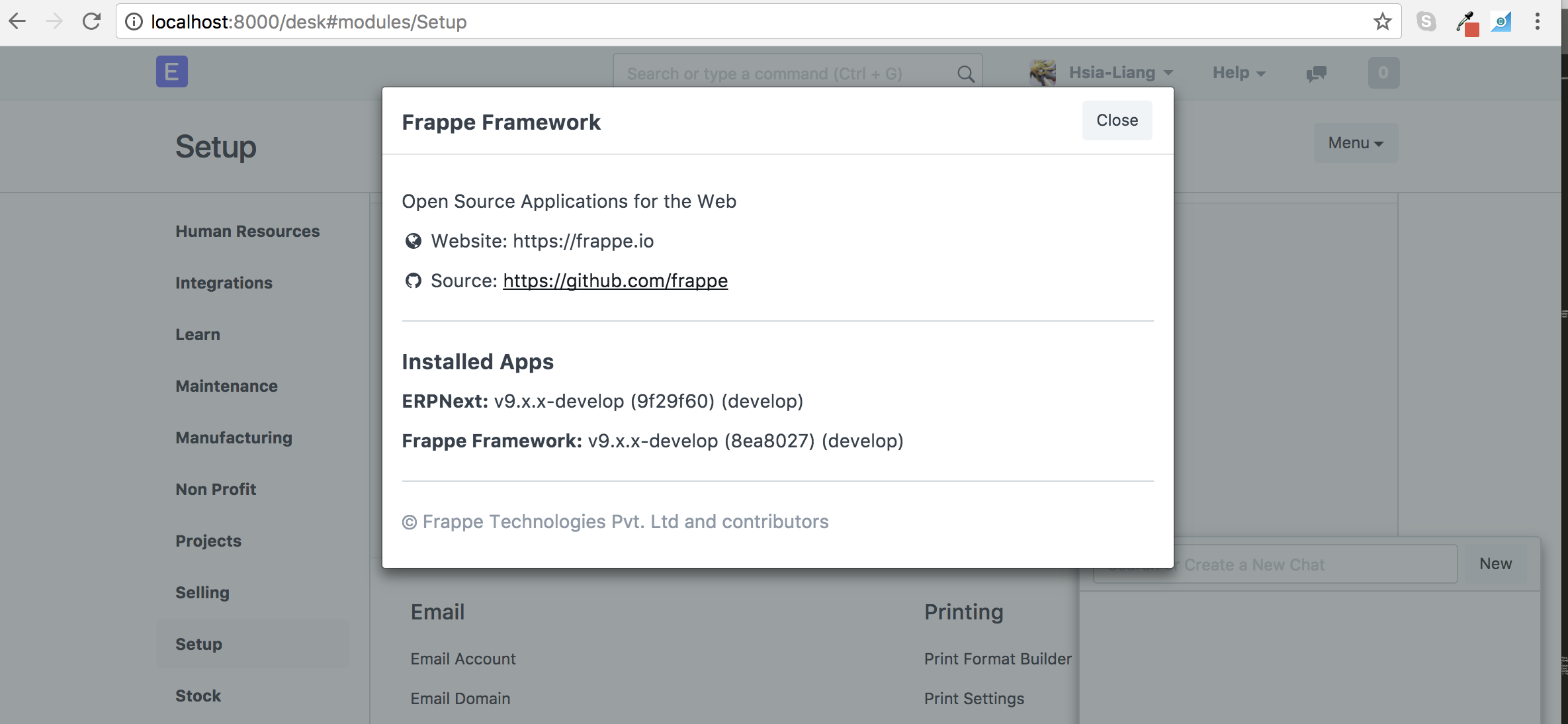Open the https://github.com/frappe link

coord(615,281)
